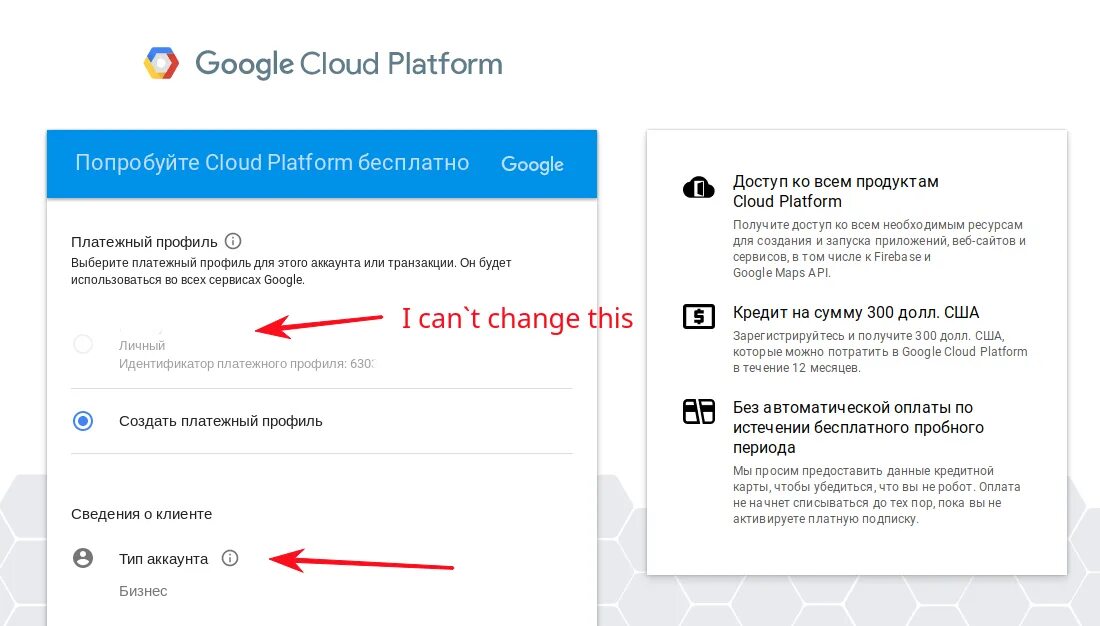Click the icon beside Без автоматической оплаты

coord(699,411)
